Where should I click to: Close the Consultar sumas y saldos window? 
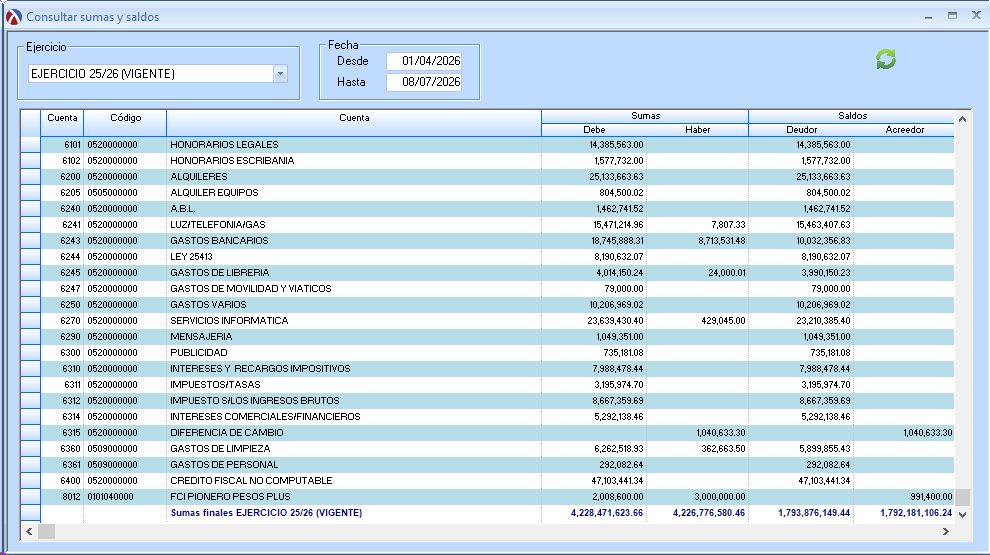(976, 16)
